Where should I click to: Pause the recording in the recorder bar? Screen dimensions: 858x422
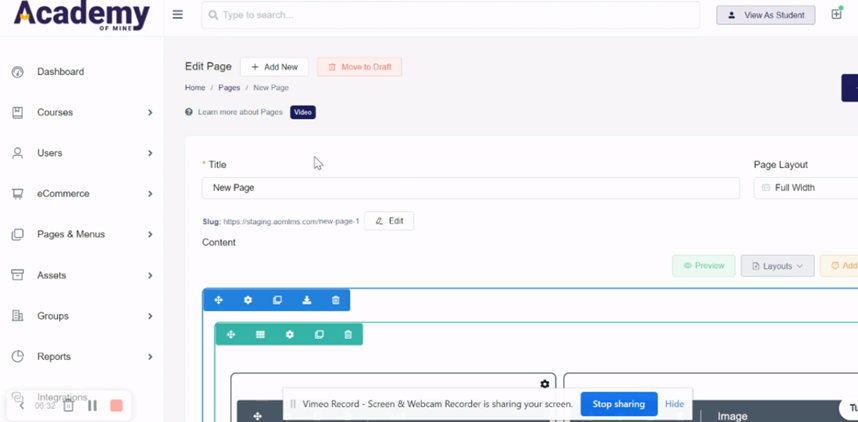click(x=92, y=406)
